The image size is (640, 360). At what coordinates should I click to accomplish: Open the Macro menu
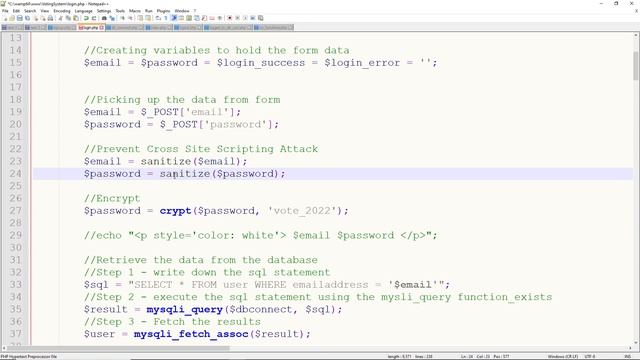135,11
